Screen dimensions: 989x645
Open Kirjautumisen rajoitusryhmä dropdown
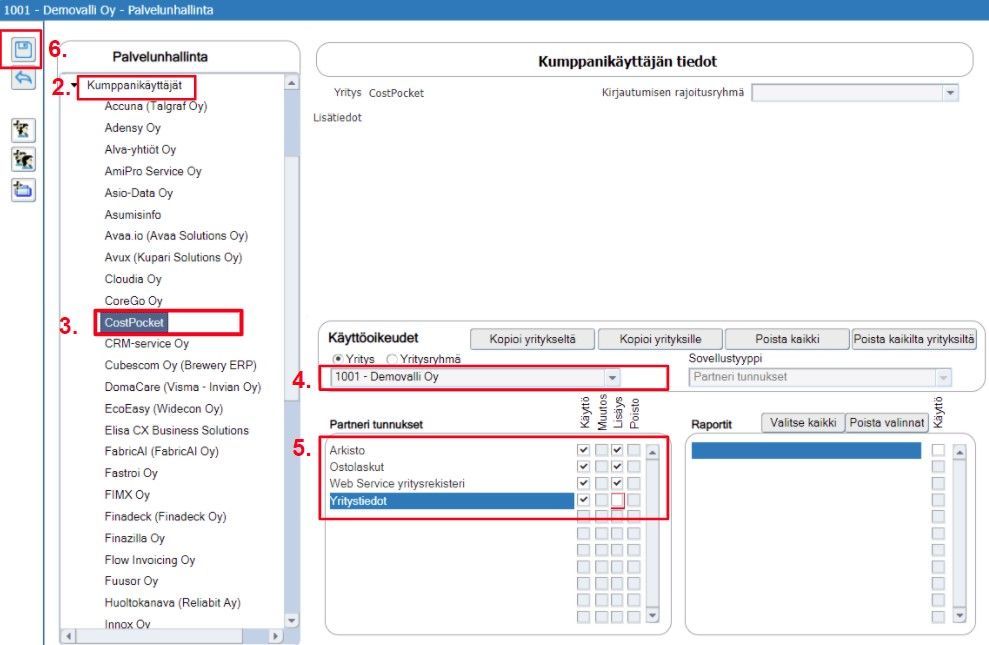tap(950, 93)
